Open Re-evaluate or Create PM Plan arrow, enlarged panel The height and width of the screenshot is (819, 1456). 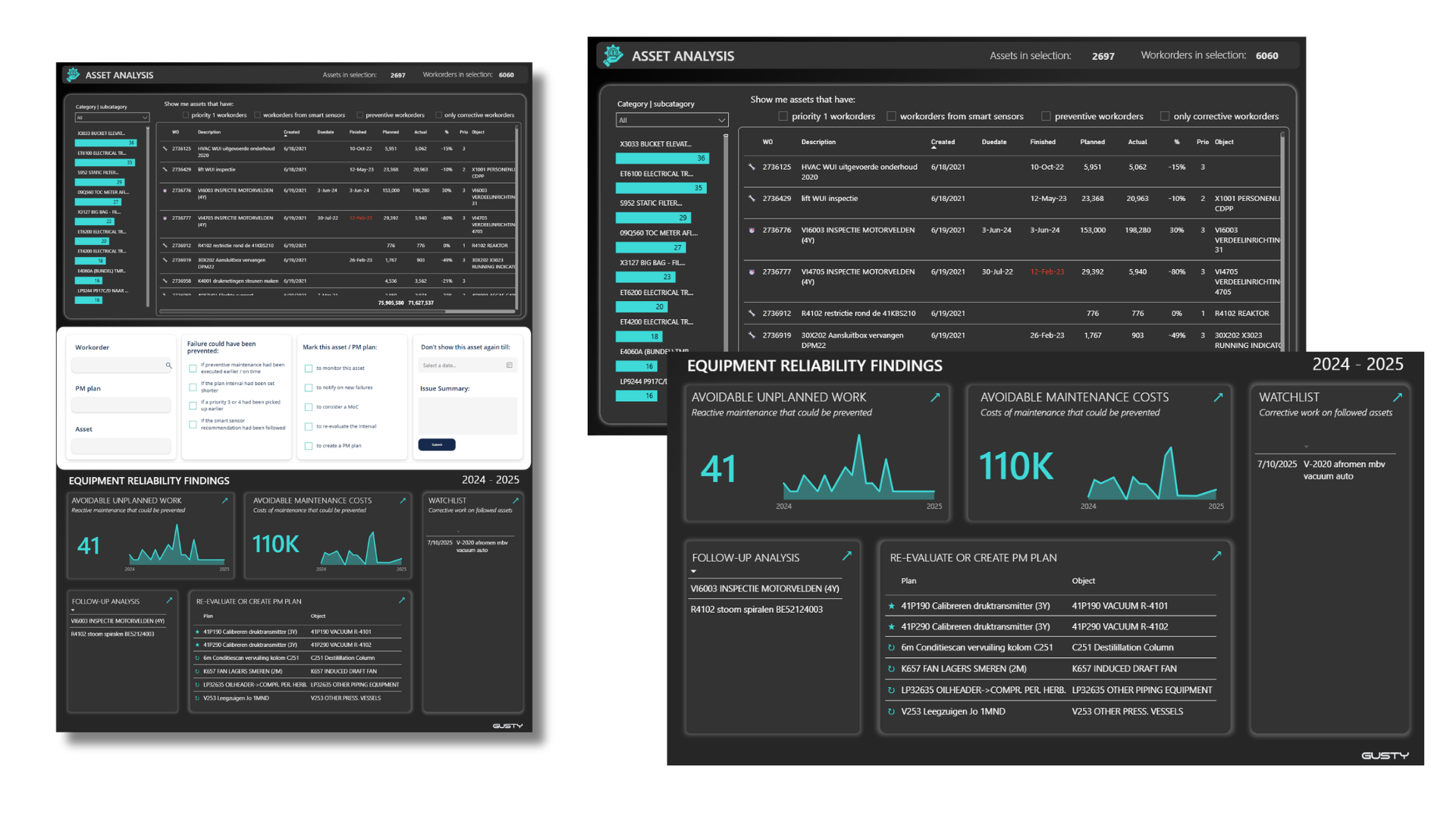coord(1216,556)
